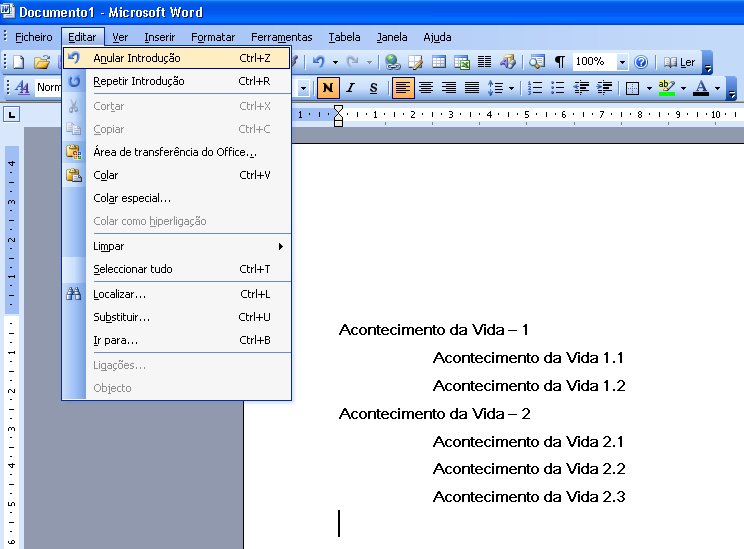Toggle Justify alignment
This screenshot has width=744, height=549.
(x=472, y=88)
